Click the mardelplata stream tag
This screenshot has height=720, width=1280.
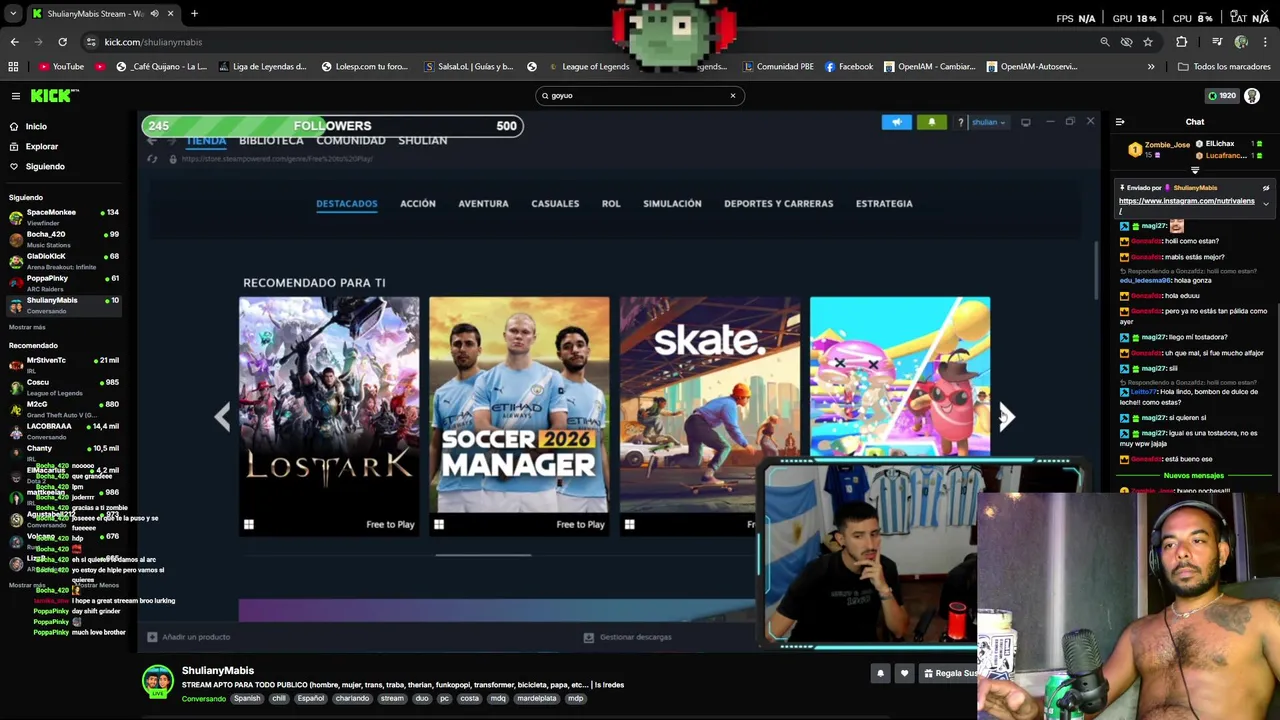pos(536,699)
